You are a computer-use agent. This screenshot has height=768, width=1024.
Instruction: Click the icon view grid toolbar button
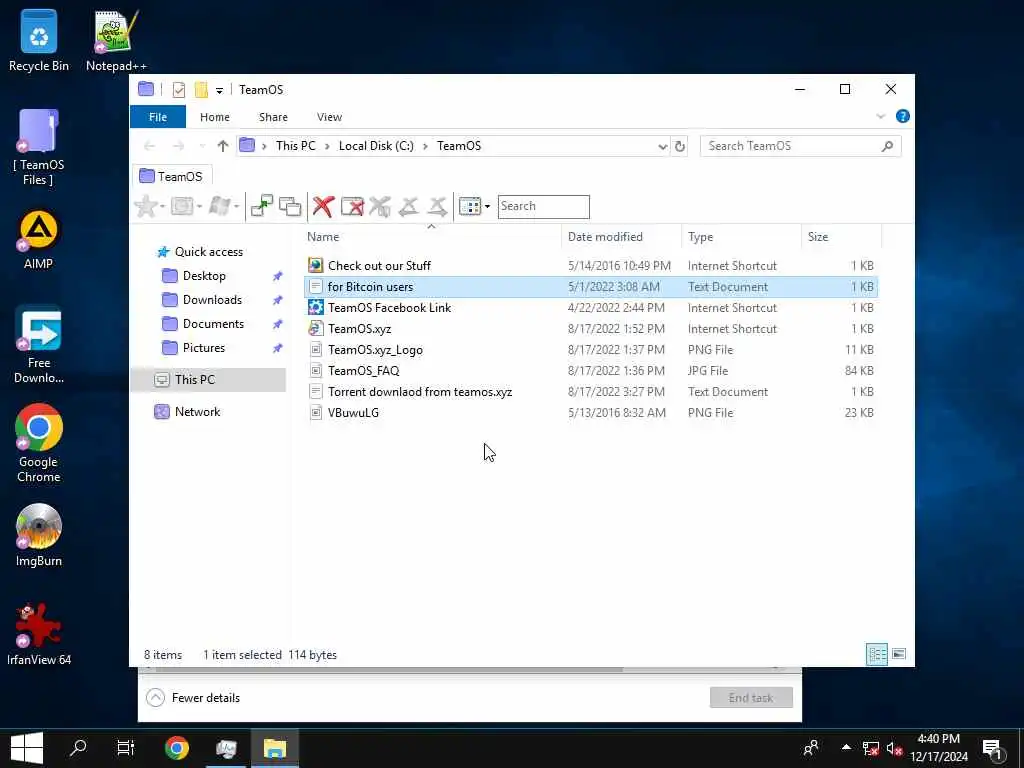click(470, 206)
